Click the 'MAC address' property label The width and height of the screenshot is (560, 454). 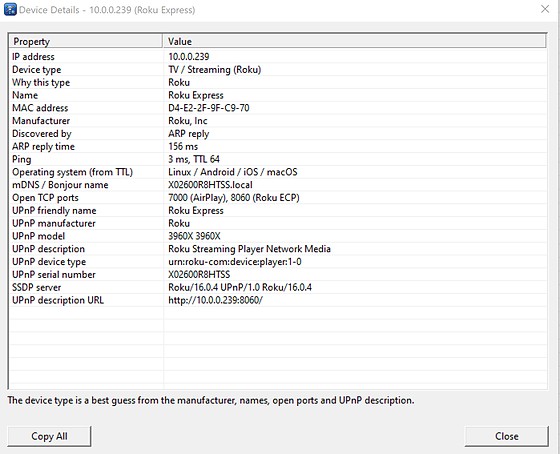40,108
